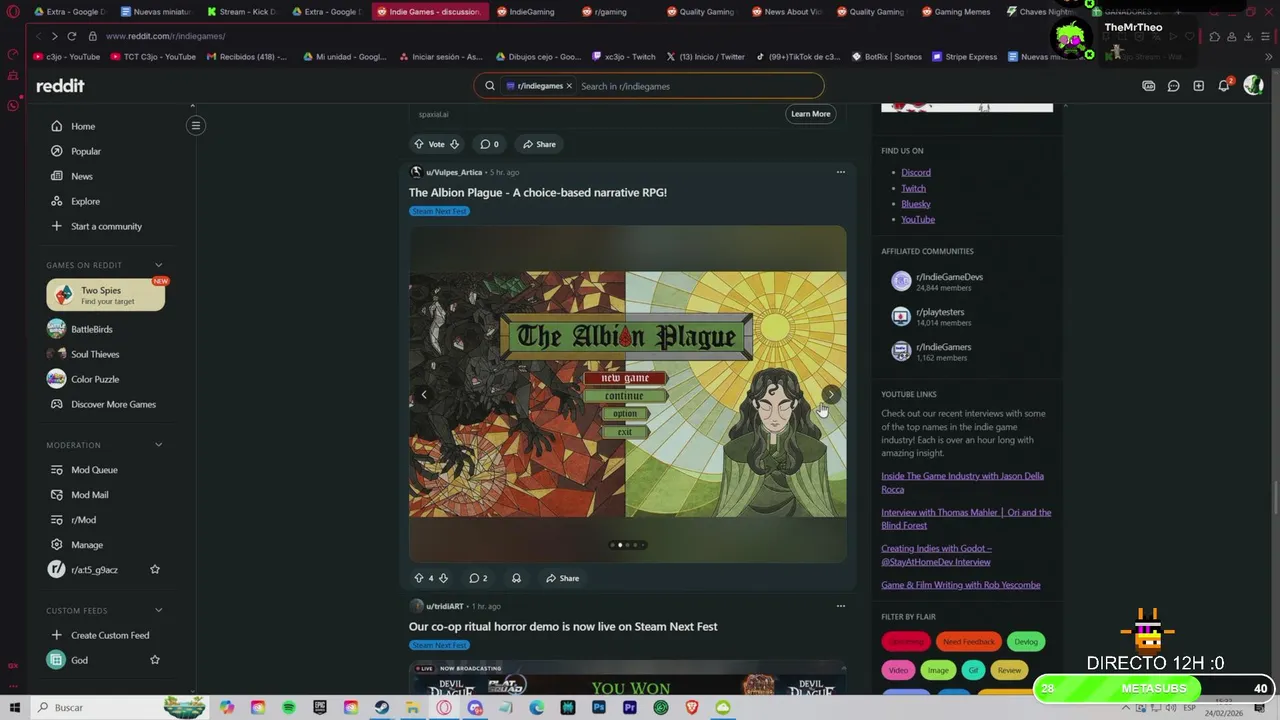Open Interview with Thomas Mahler link
The height and width of the screenshot is (720, 1280).
click(x=966, y=518)
